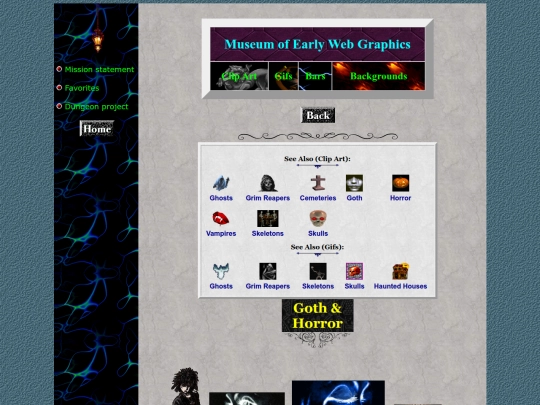Follow the Vampires text link
The width and height of the screenshot is (540, 405).
(221, 233)
